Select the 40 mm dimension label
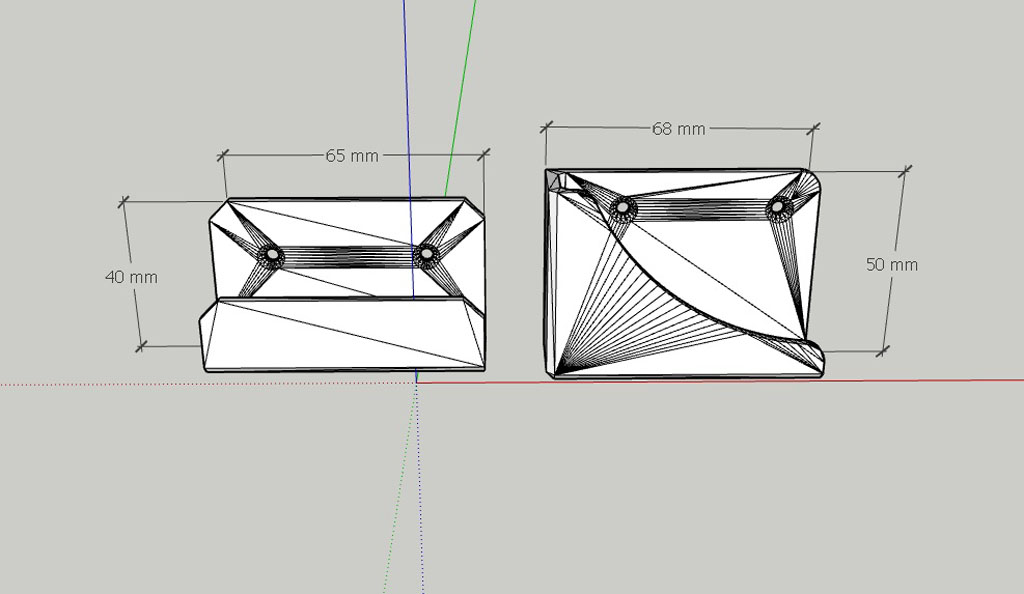This screenshot has height=594, width=1024. click(131, 276)
